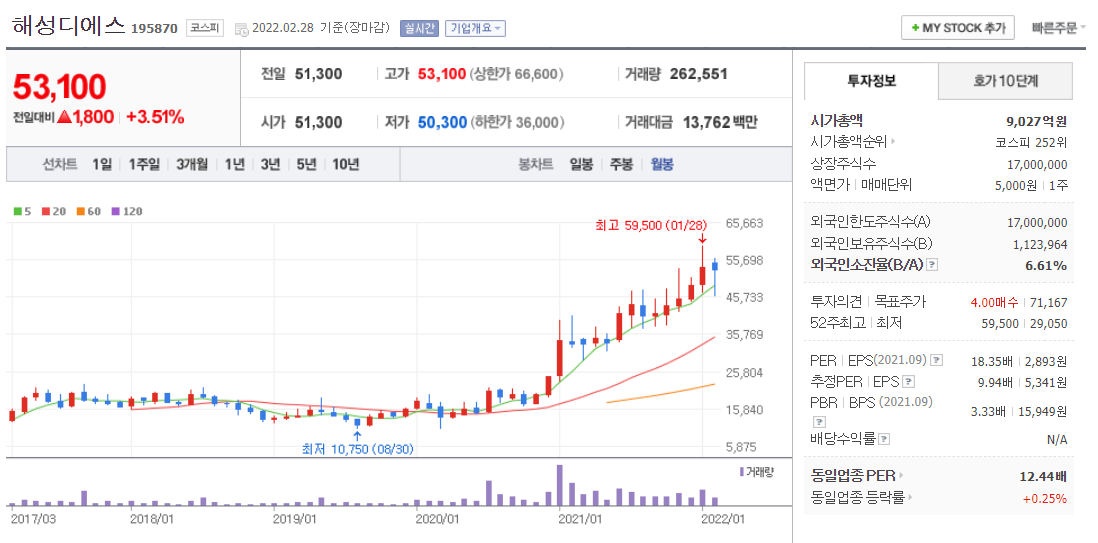Viewport: 1098px width, 543px height.
Task: Select the 5년 line chart period
Action: 306,165
